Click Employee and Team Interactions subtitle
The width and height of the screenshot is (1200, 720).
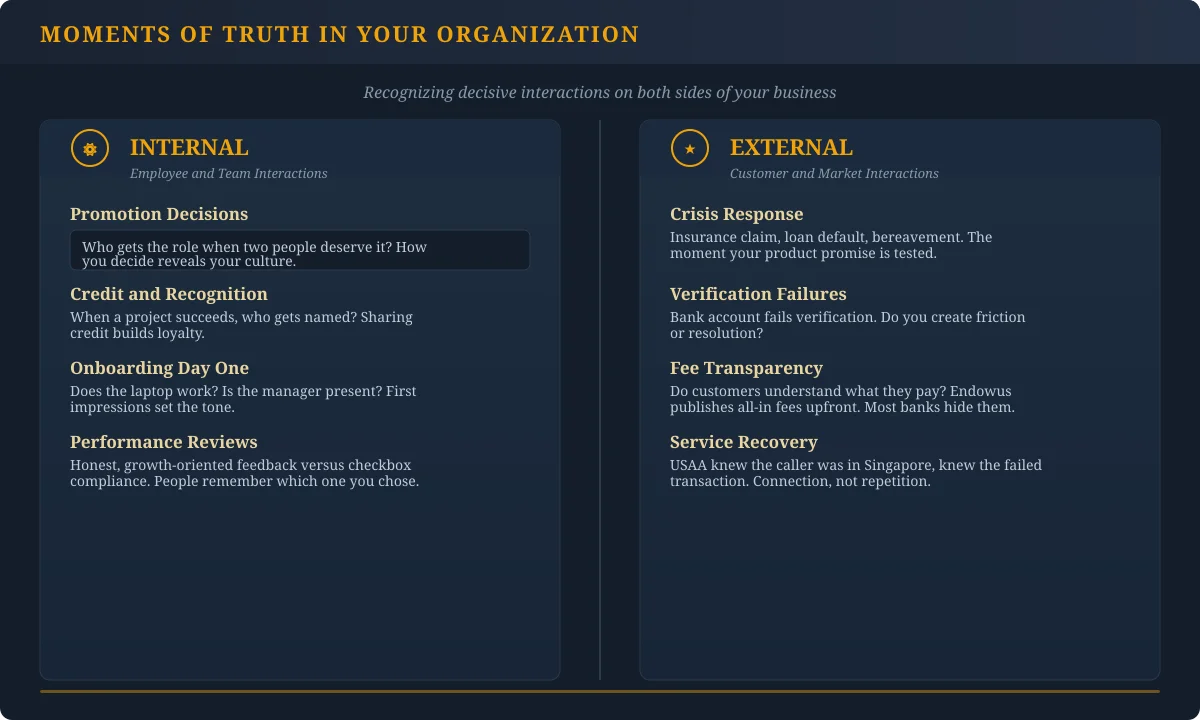click(228, 173)
